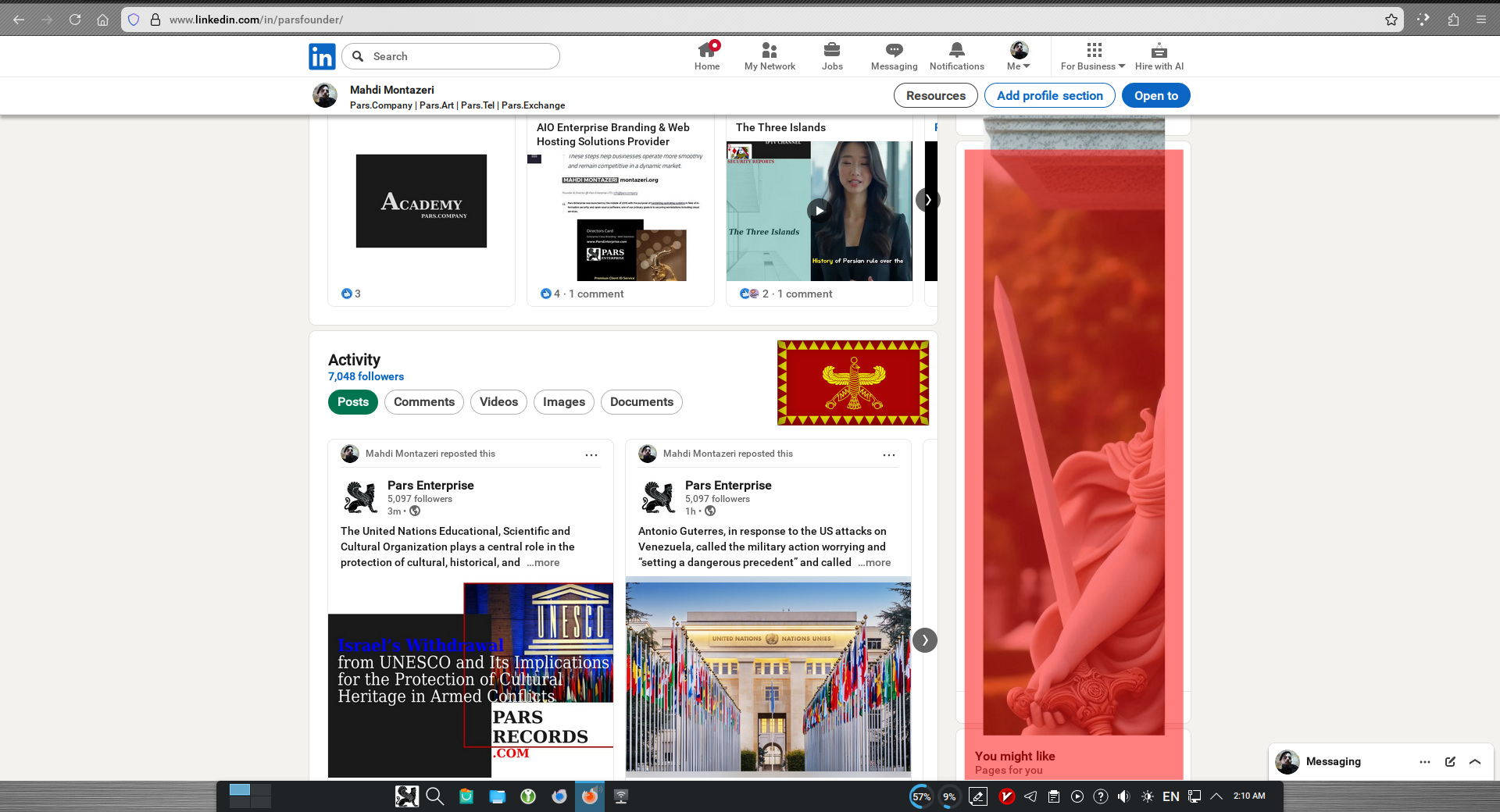Image resolution: width=1500 pixels, height=812 pixels.
Task: Click the LinkedIn search field
Action: (x=461, y=56)
